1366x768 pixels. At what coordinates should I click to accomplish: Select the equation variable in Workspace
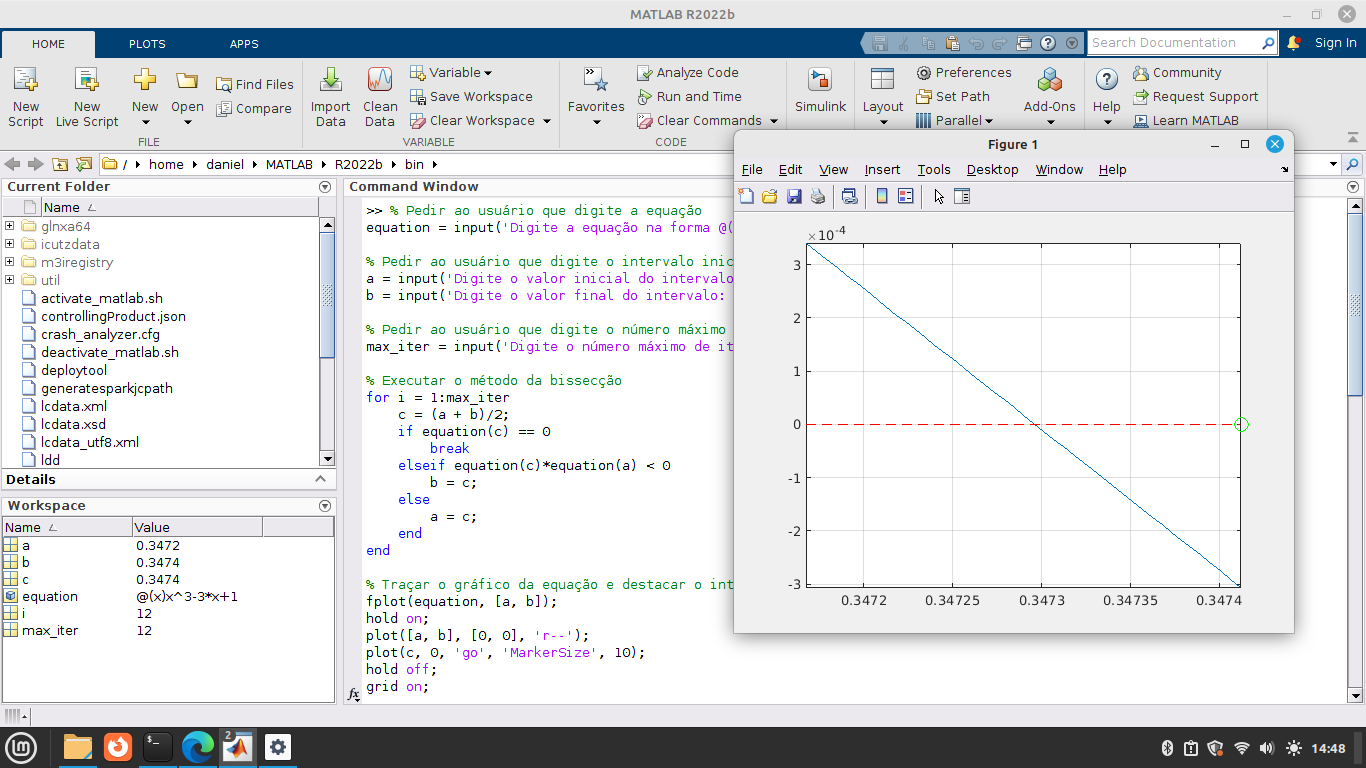pos(50,596)
